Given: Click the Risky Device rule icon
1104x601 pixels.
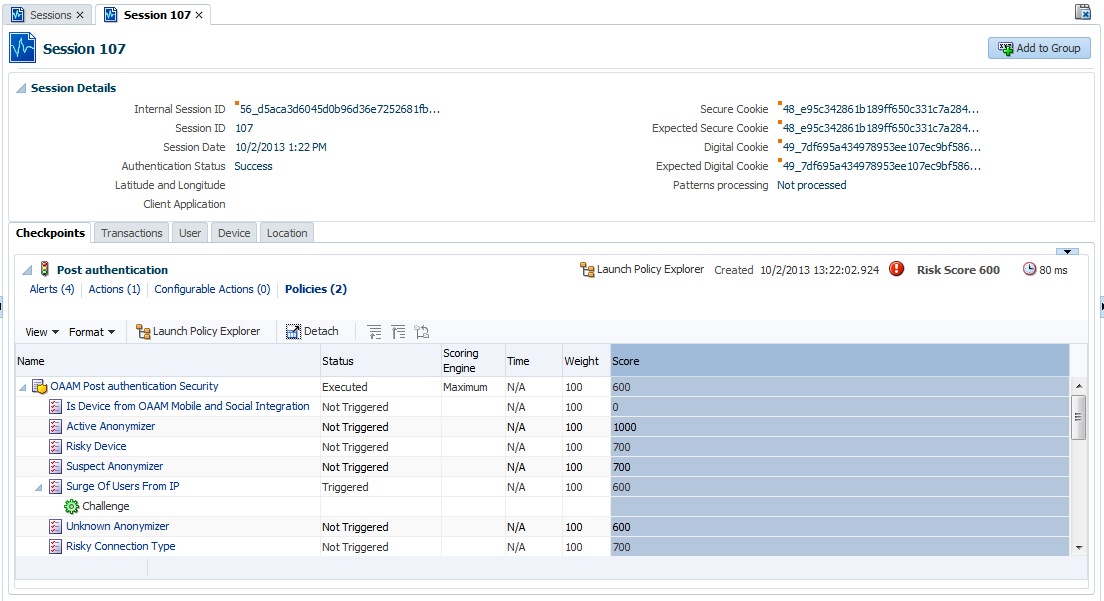Looking at the screenshot, I should click(56, 446).
